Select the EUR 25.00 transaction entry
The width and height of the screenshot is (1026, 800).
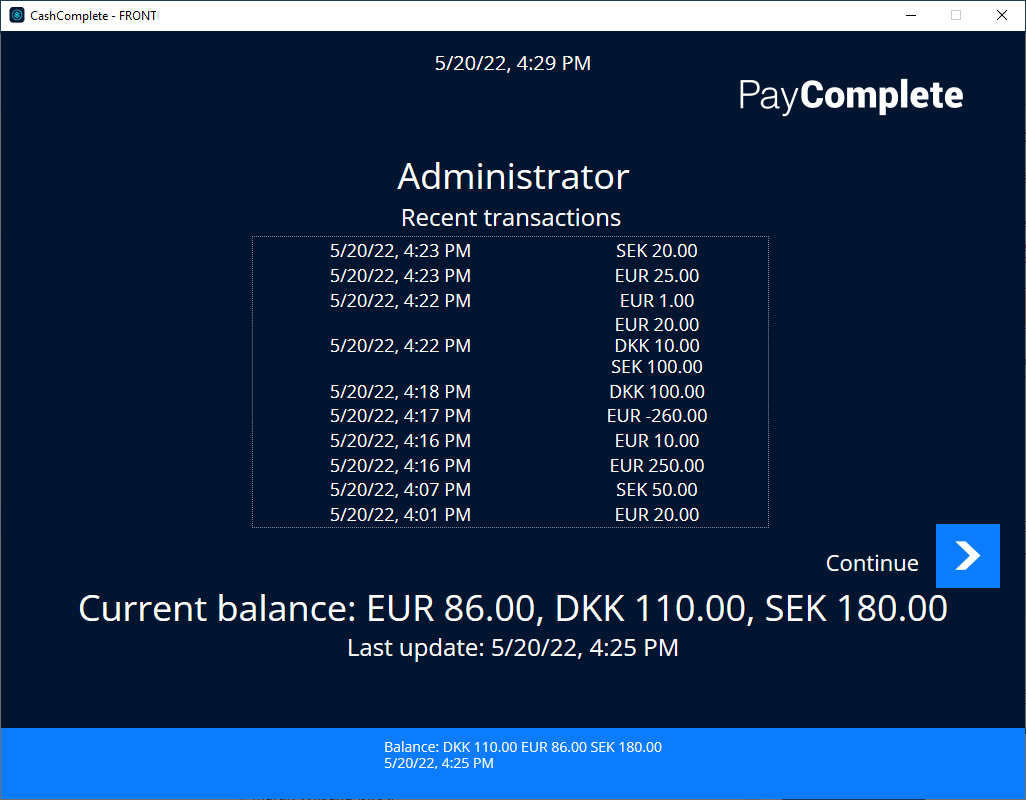(x=512, y=275)
